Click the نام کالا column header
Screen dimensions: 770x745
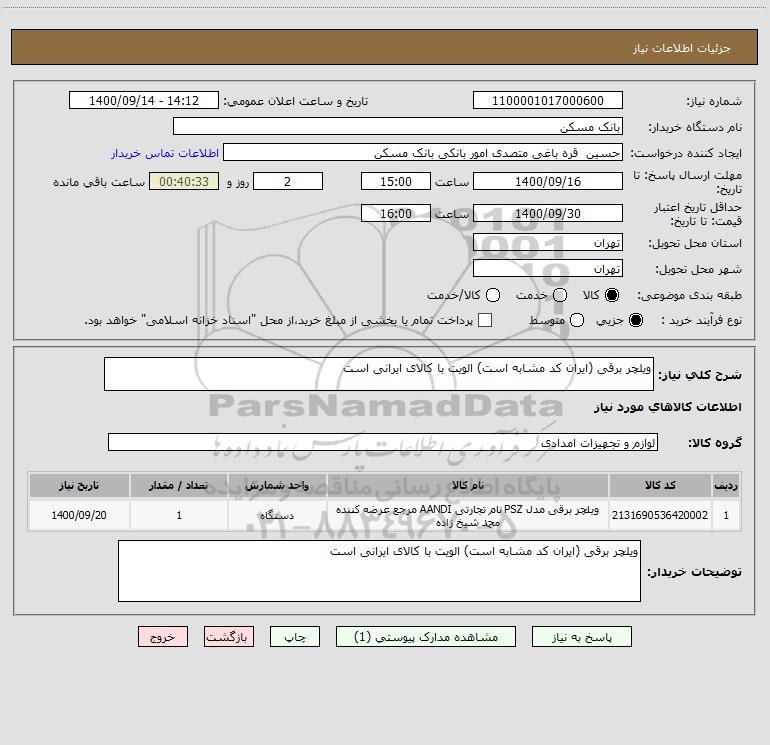click(468, 485)
